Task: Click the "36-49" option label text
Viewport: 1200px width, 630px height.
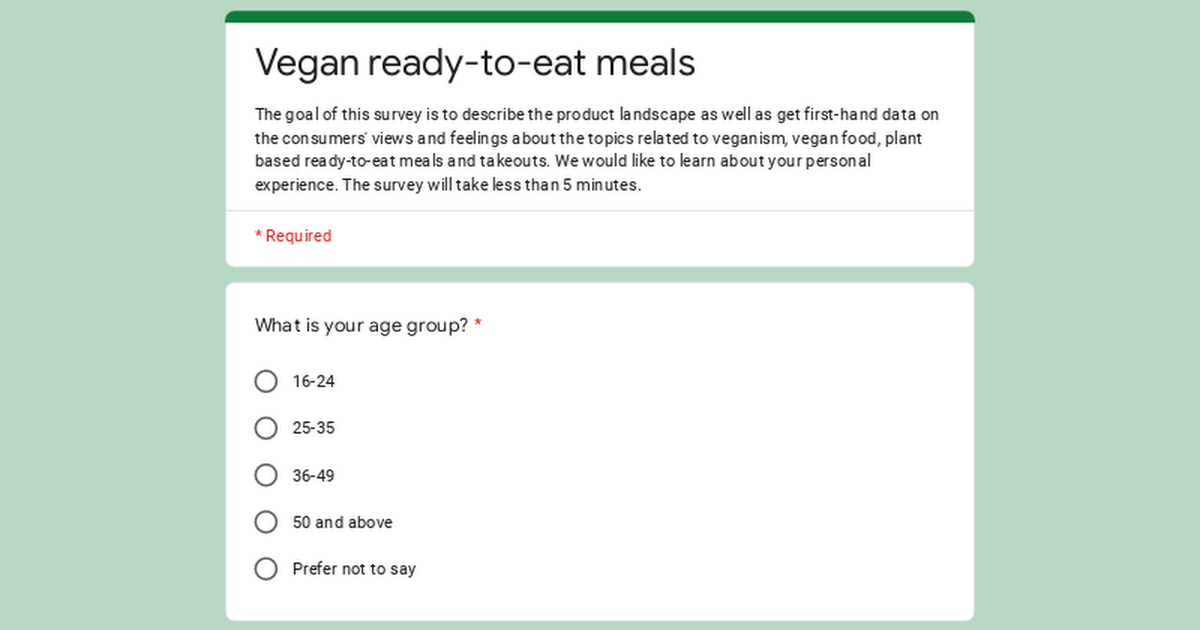Action: tap(313, 475)
